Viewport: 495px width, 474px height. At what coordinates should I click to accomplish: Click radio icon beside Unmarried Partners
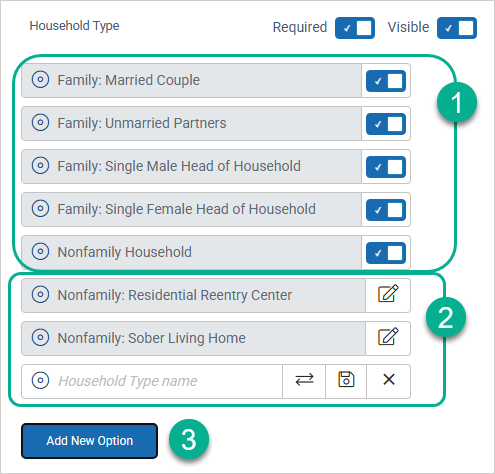coord(40,123)
